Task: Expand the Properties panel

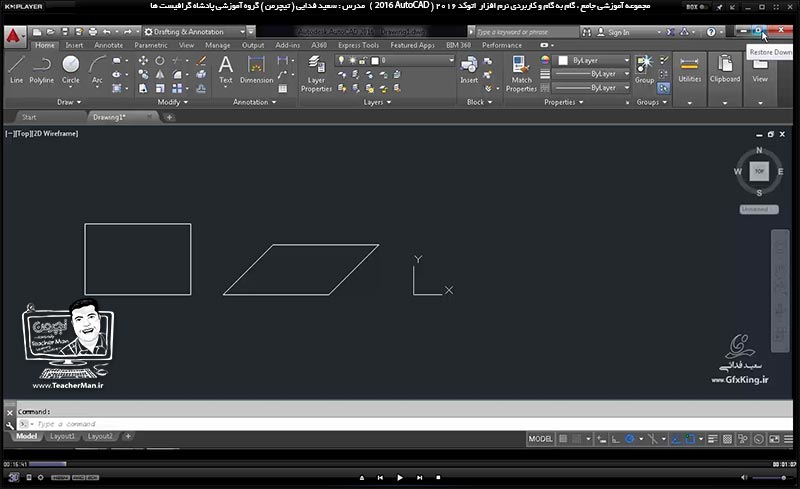Action: click(563, 102)
